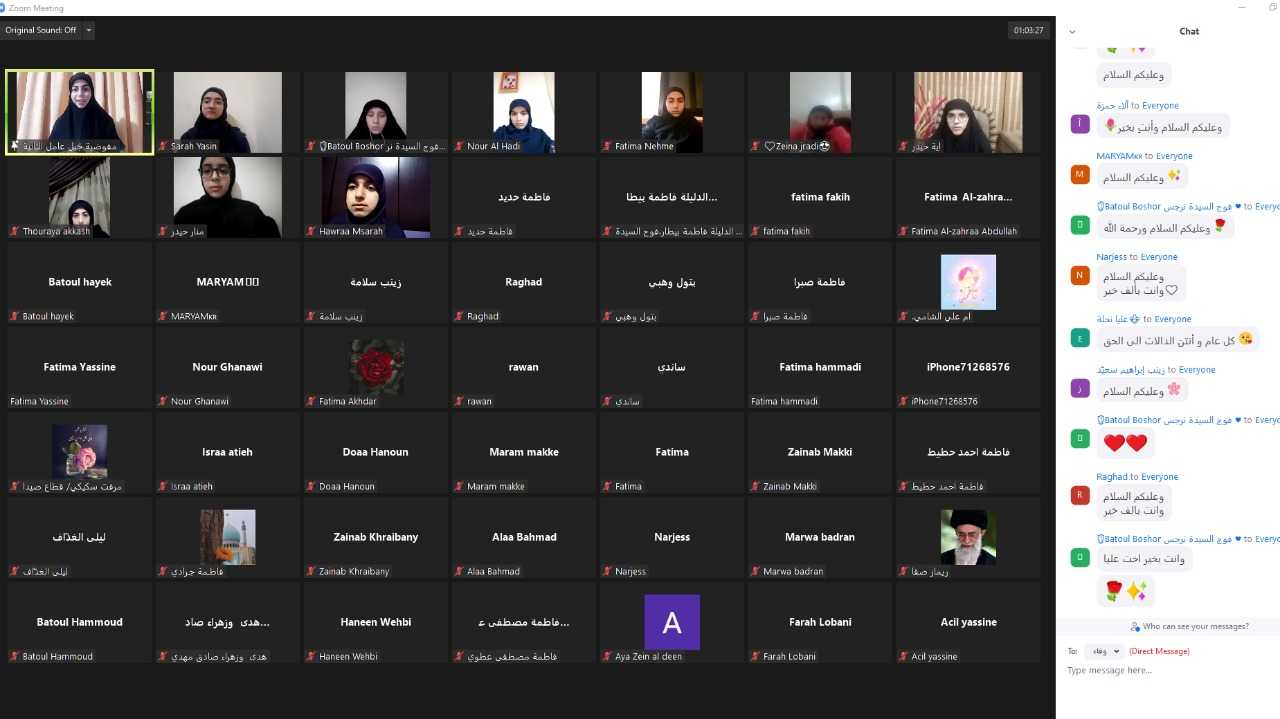Click the Chat panel header title

[x=1189, y=31]
